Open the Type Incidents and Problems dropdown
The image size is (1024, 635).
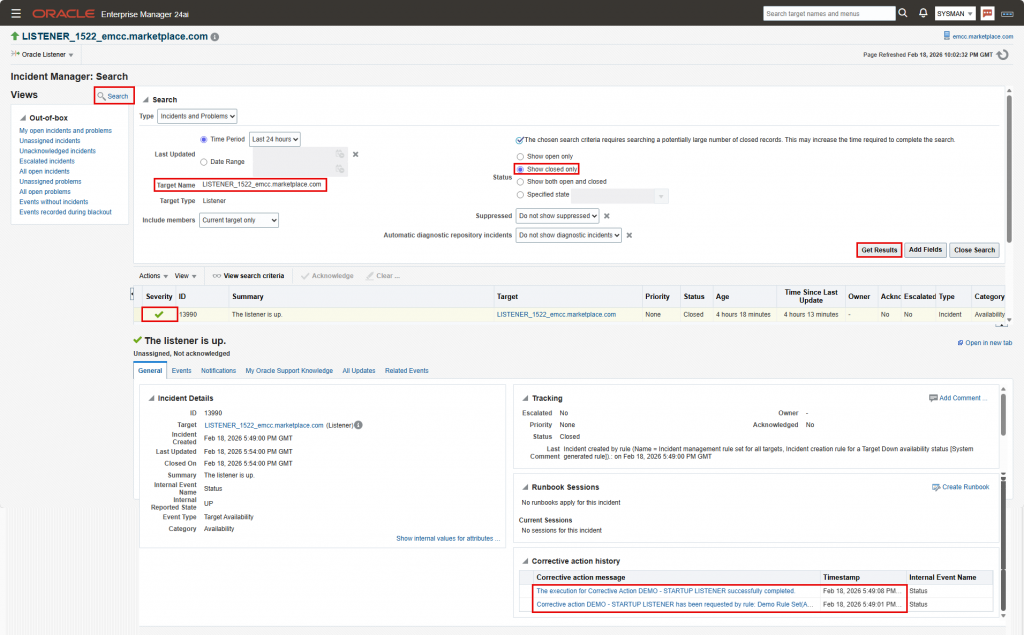pyautogui.click(x=198, y=117)
